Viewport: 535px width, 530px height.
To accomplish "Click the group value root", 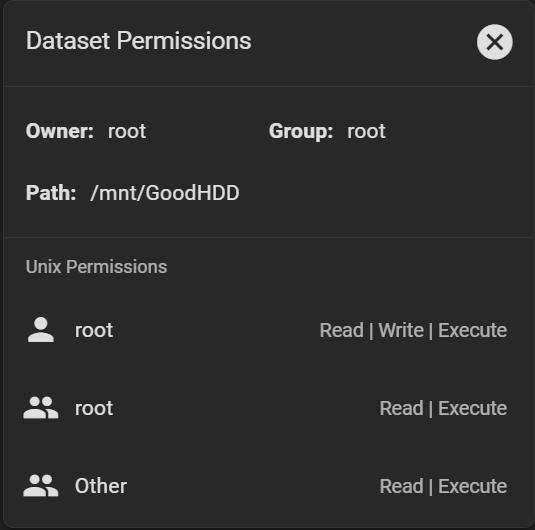I will coord(366,131).
